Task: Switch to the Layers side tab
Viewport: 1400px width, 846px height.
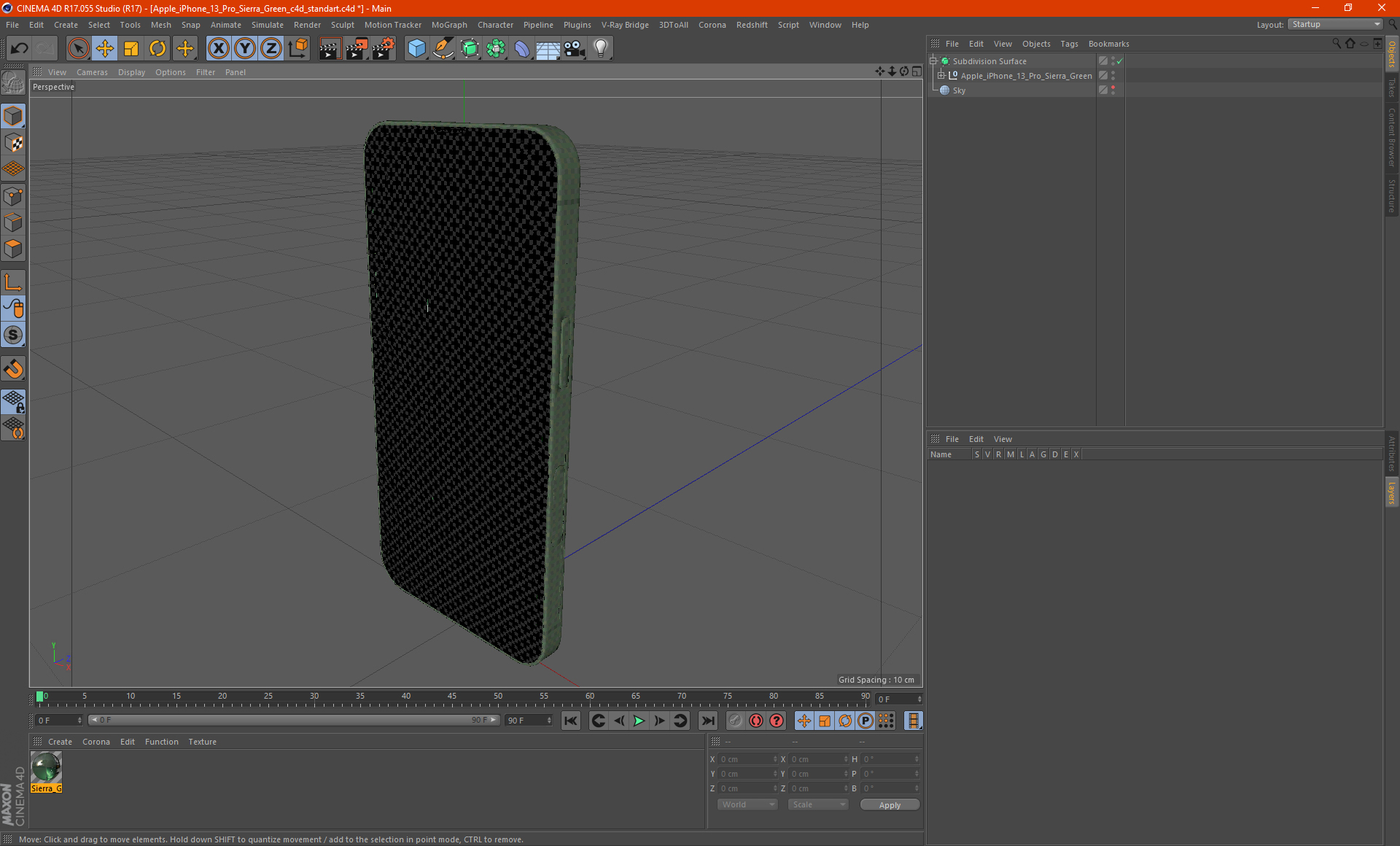Action: click(1392, 492)
